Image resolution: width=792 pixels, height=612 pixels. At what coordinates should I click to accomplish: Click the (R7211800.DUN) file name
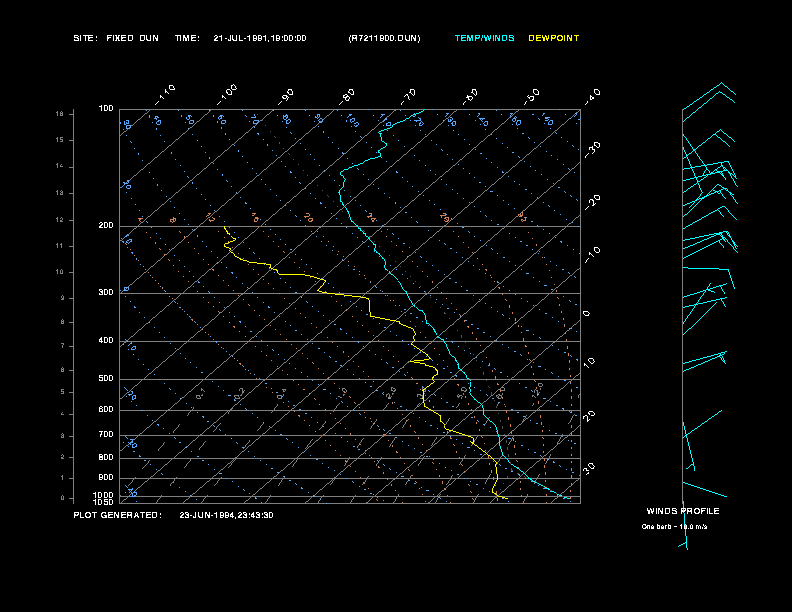point(384,38)
